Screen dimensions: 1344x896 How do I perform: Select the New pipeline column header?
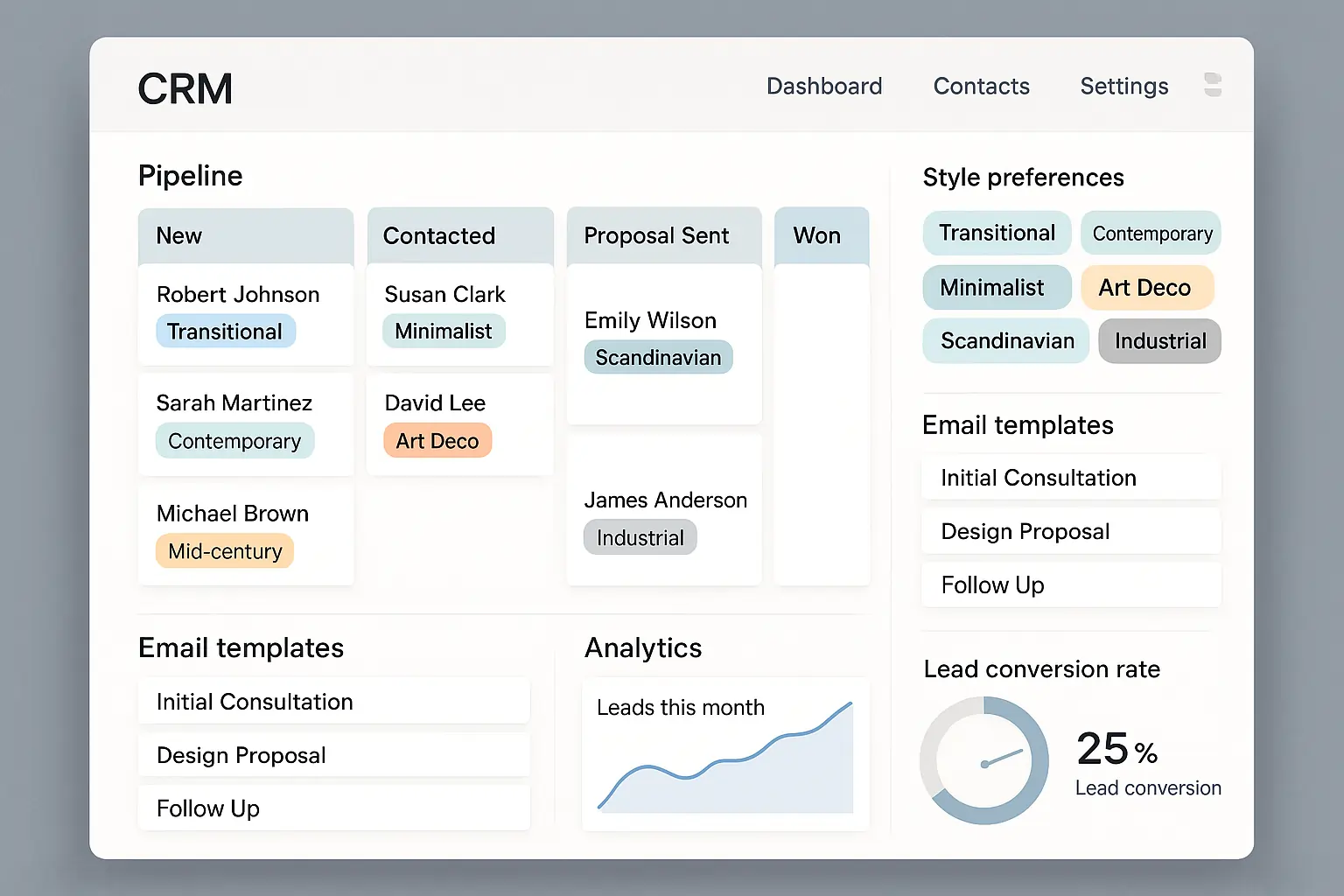246,235
